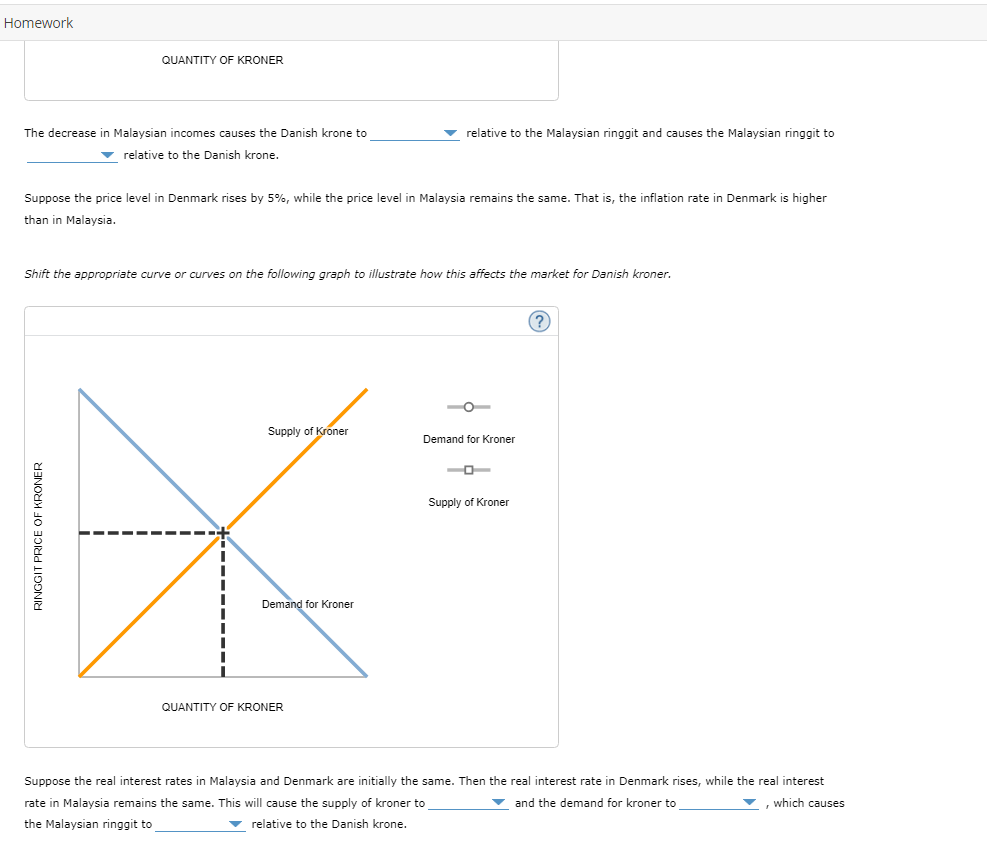The width and height of the screenshot is (987, 850).
Task: Click the horizontal dashed equilibrium price line
Action: click(150, 533)
